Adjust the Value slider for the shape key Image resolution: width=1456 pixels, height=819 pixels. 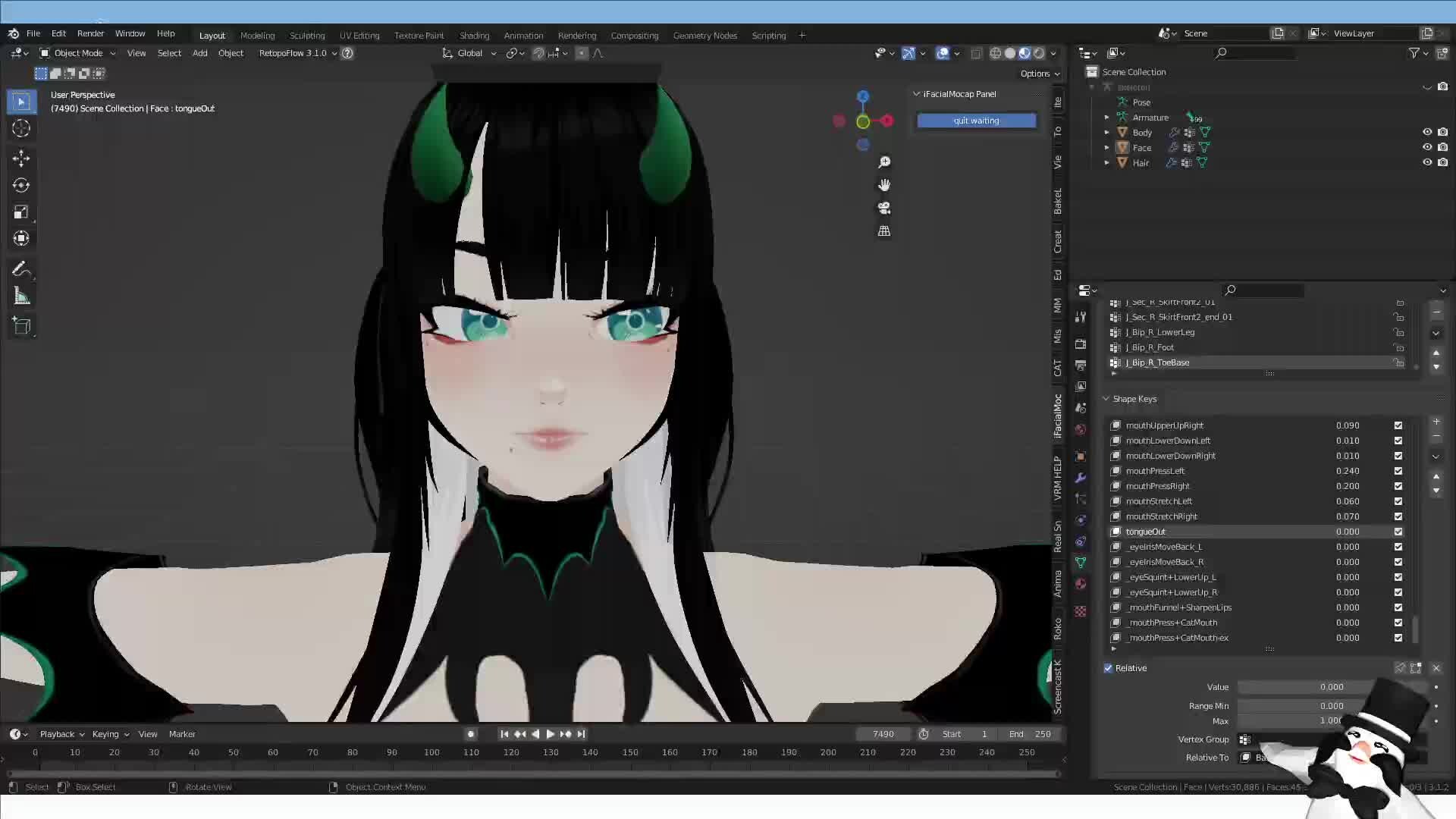(1331, 686)
